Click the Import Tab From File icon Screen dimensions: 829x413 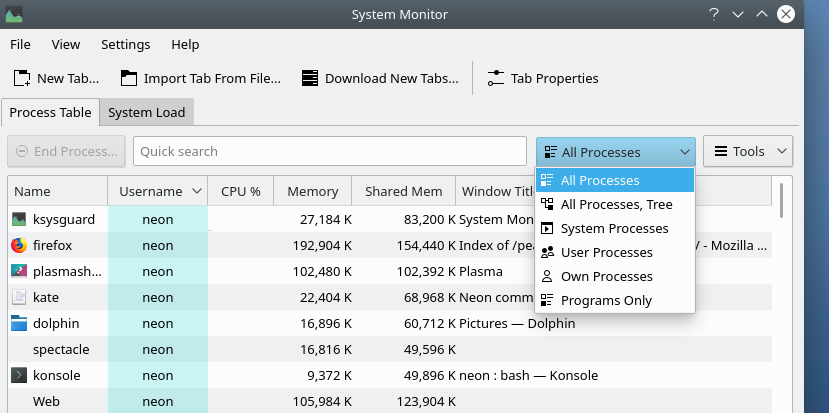tap(128, 78)
